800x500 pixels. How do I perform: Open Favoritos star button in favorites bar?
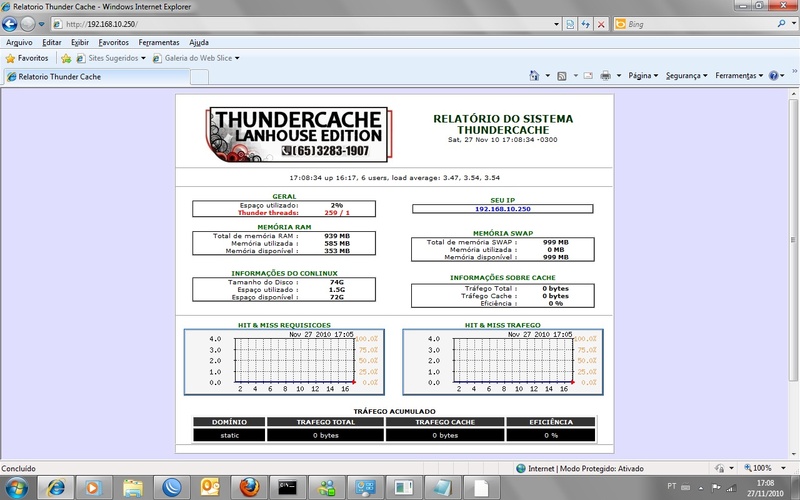pos(27,58)
